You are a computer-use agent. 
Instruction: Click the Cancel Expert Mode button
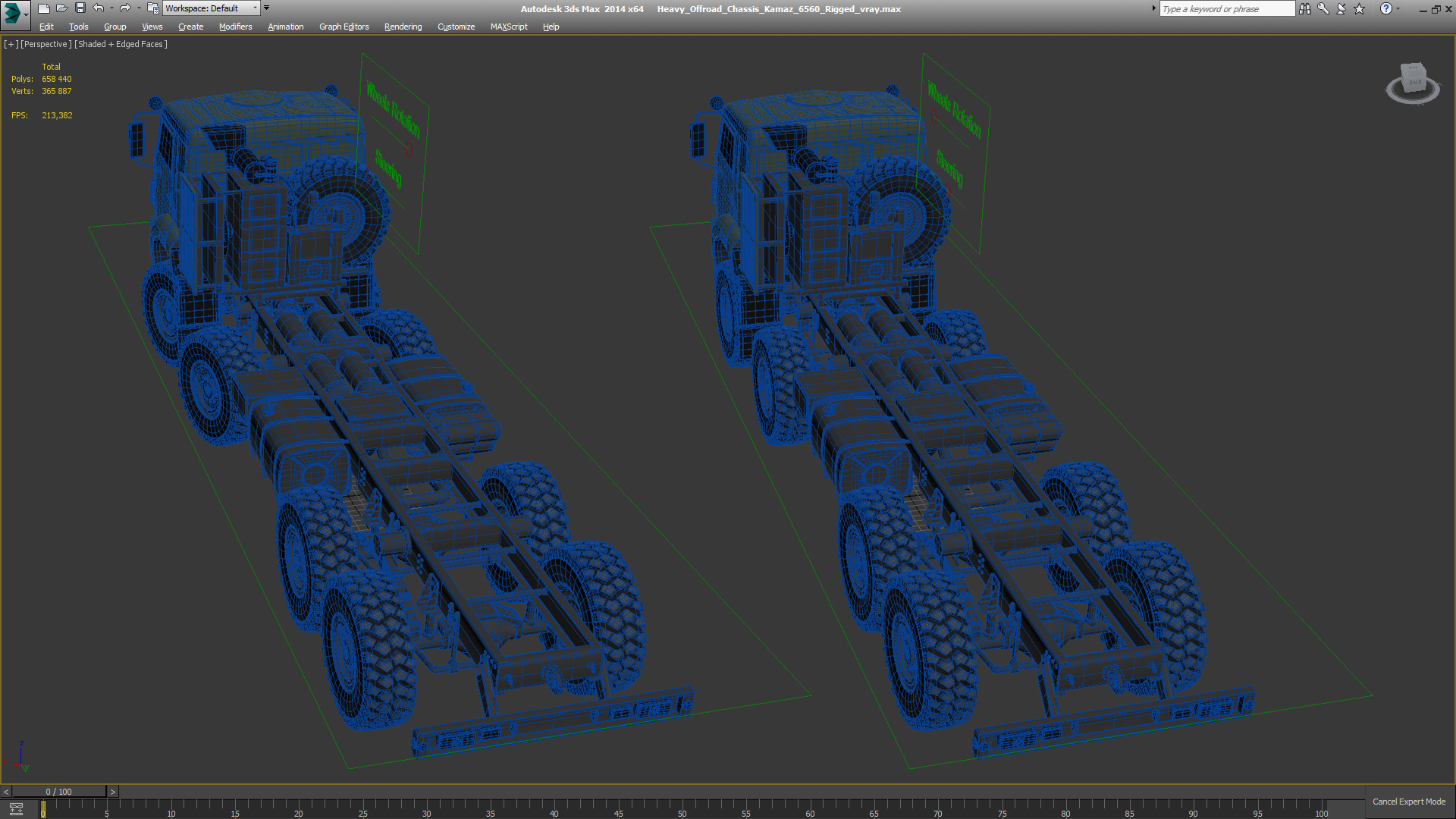click(x=1409, y=802)
